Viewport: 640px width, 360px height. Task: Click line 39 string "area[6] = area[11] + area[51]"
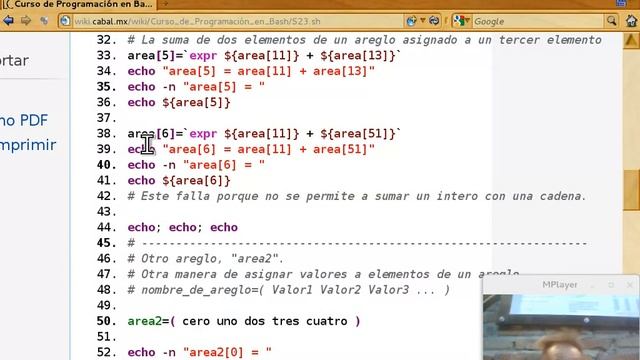(268, 149)
